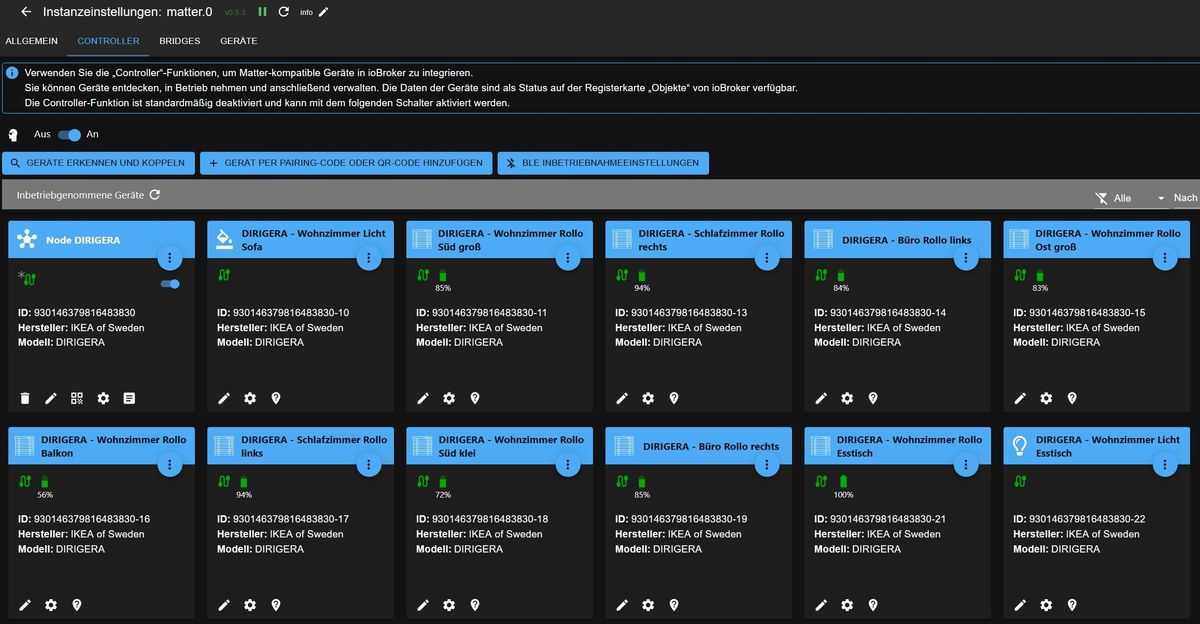Refresh the Inbetriebgenommene Geräte list
The width and height of the screenshot is (1200, 624).
(155, 195)
